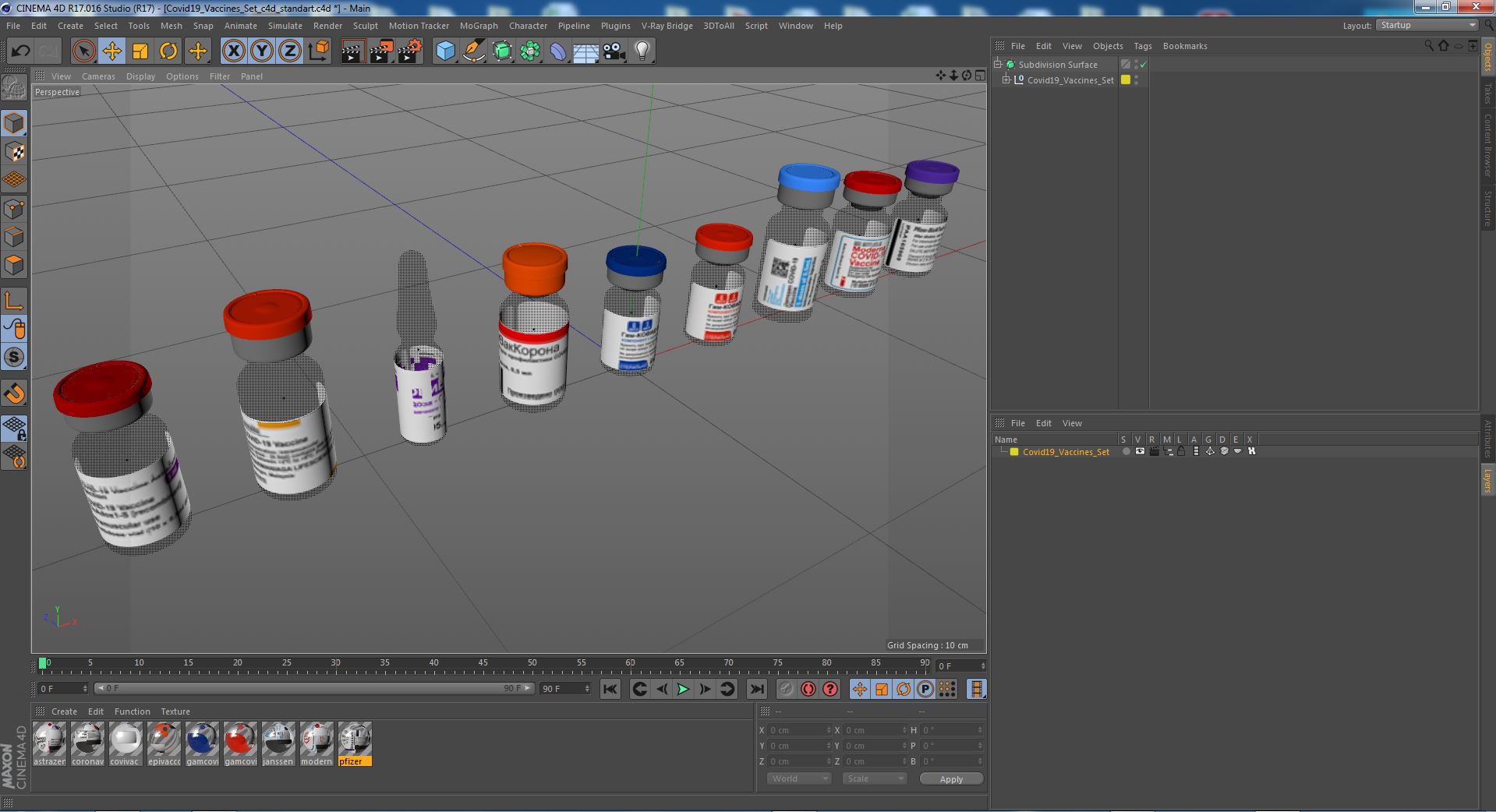Open the deformer objects icon
Viewport: 1496px width, 812px height.
558,51
